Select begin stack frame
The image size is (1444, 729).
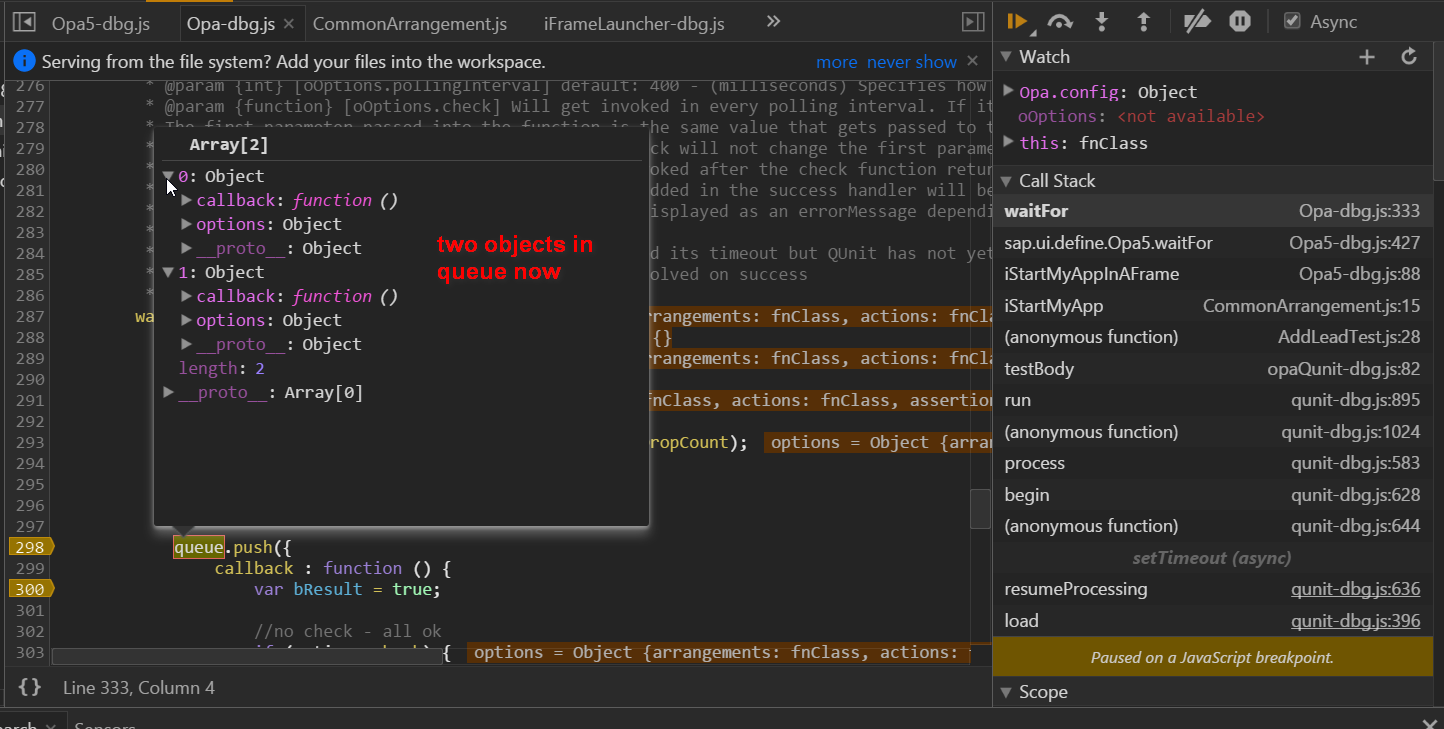(1212, 495)
